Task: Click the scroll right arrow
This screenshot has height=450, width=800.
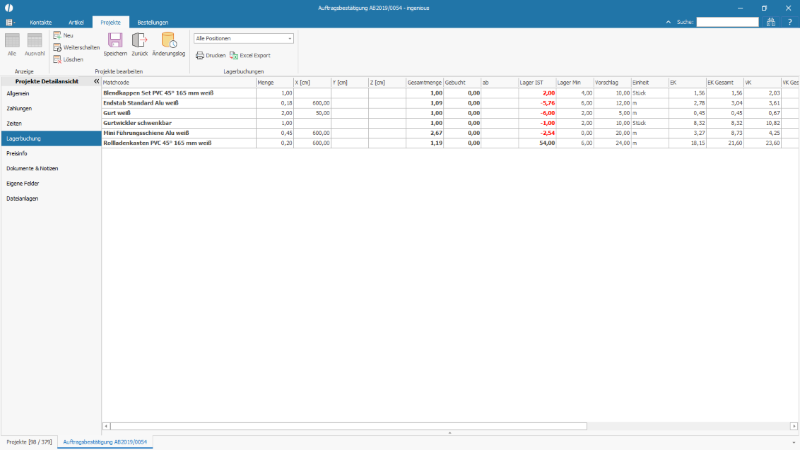Action: click(x=794, y=426)
